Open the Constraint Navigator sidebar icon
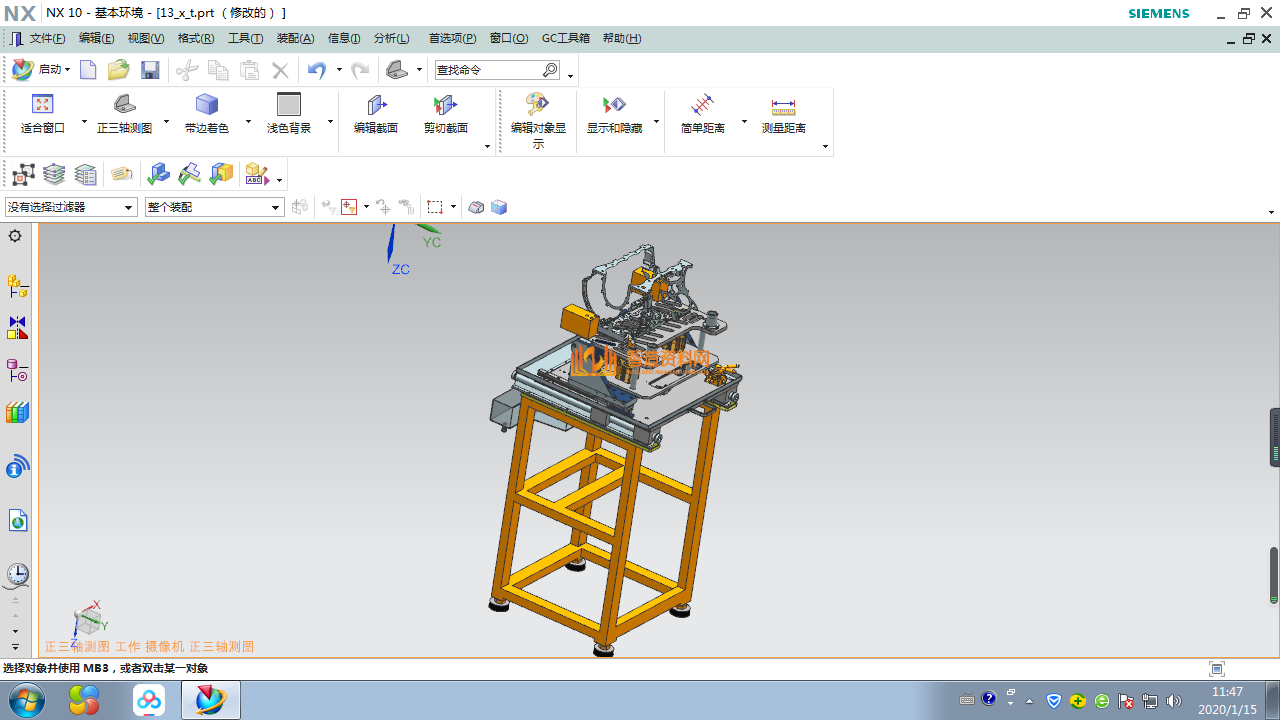This screenshot has height=720, width=1280. (17, 328)
